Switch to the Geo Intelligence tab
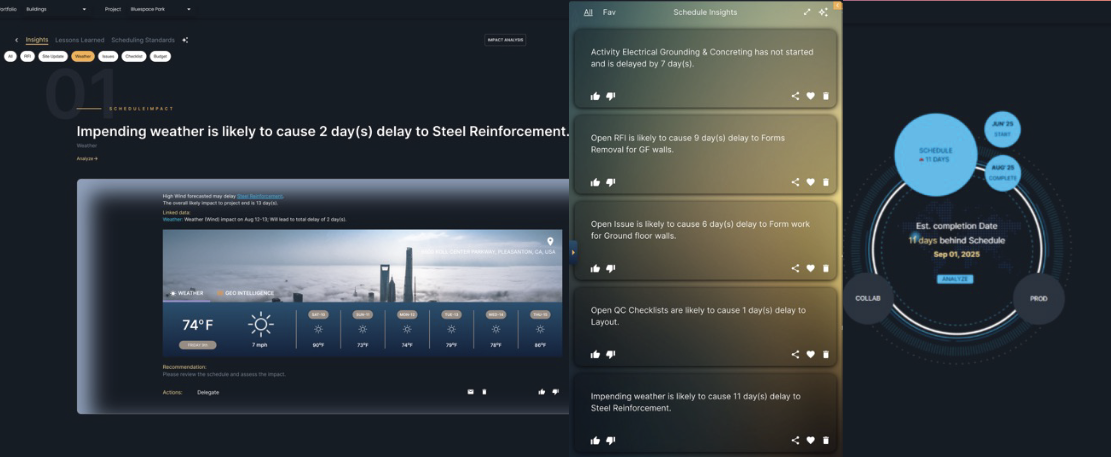 (245, 293)
